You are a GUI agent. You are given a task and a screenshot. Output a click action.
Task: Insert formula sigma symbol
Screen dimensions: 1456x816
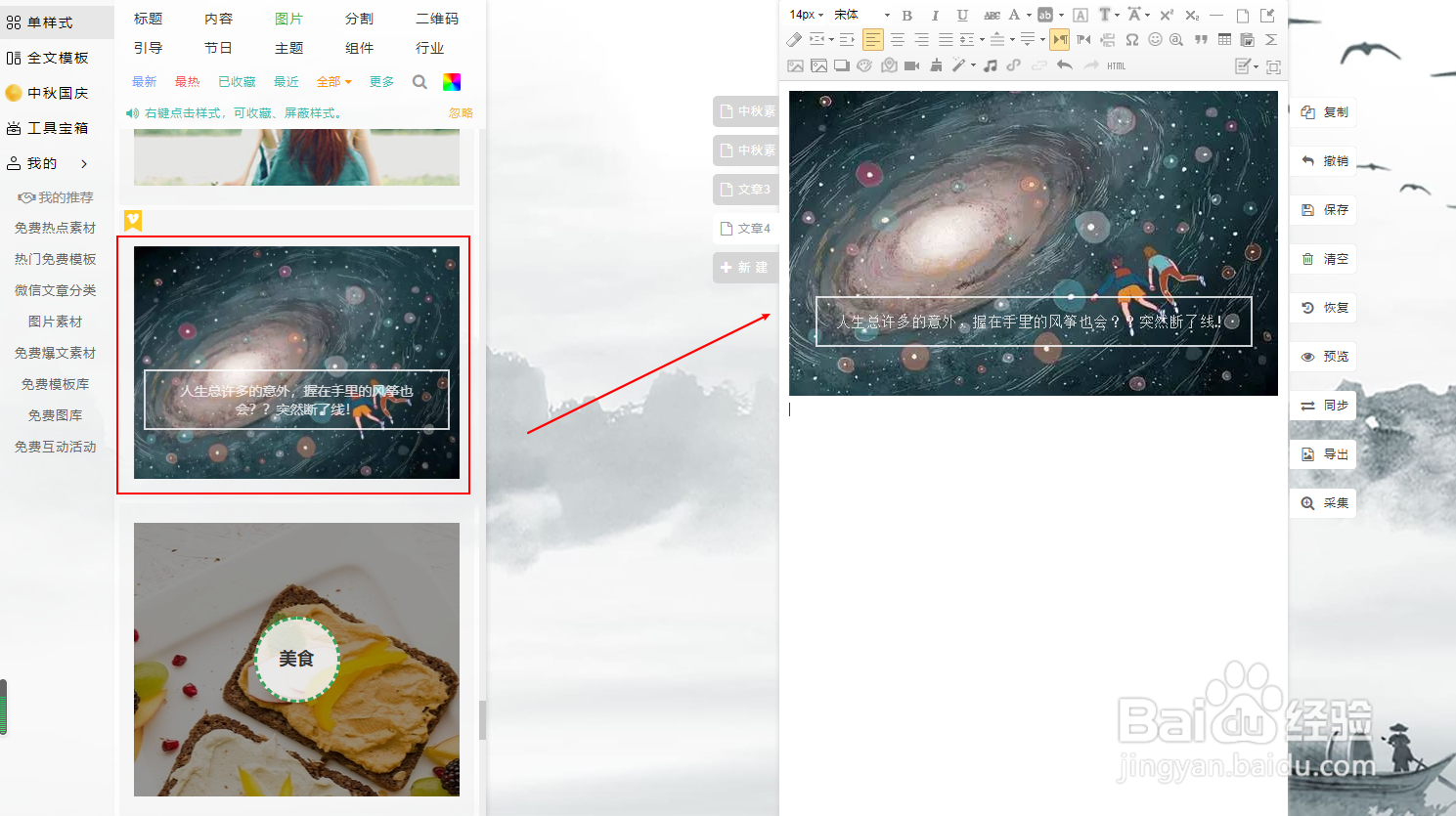click(1271, 40)
